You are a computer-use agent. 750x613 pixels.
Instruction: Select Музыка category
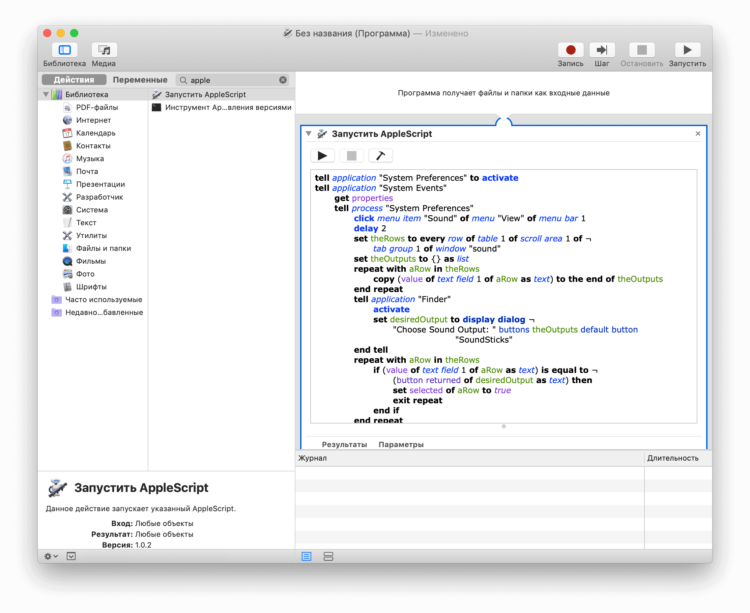pyautogui.click(x=94, y=158)
